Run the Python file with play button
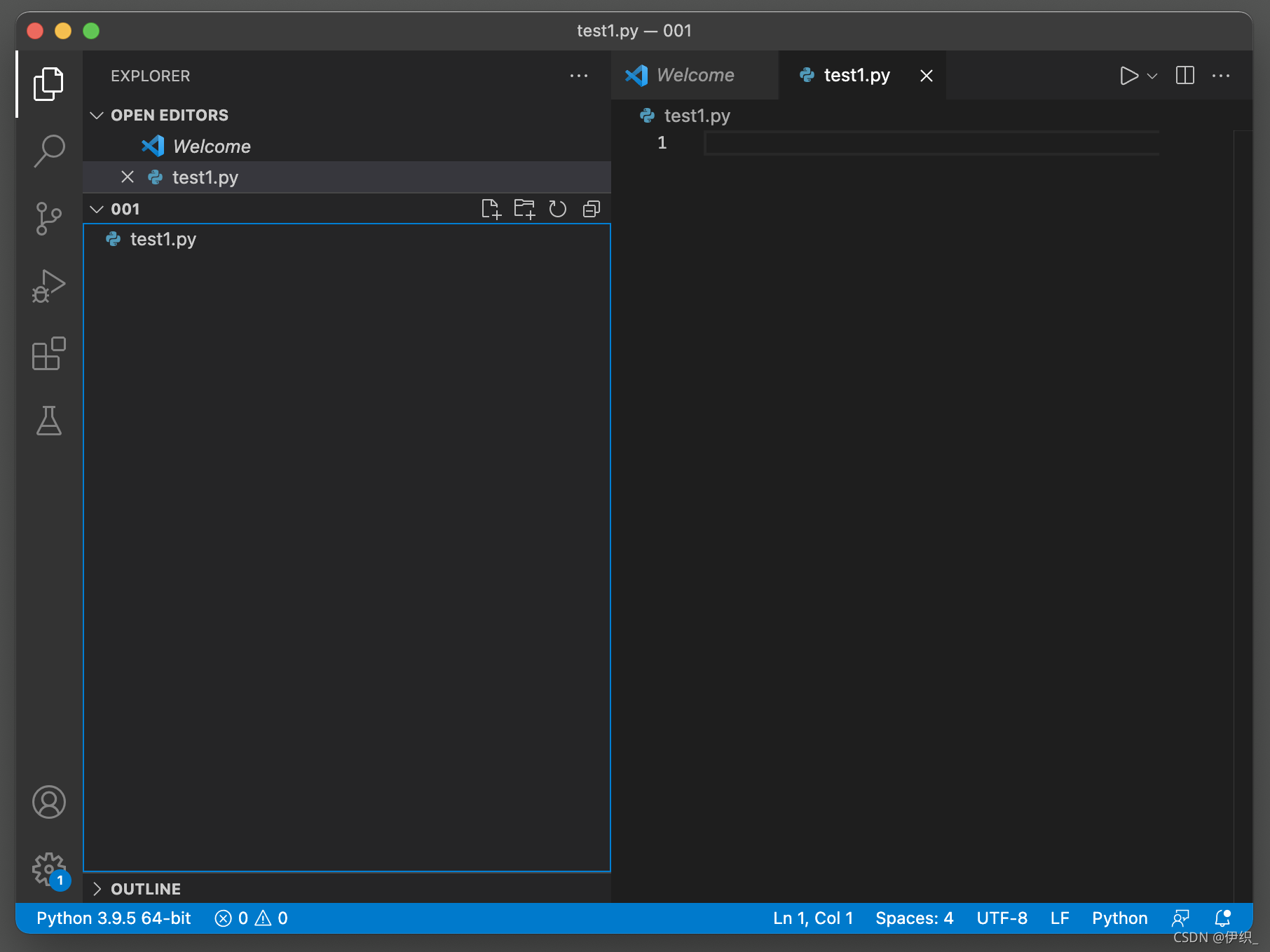1270x952 pixels. point(1128,75)
